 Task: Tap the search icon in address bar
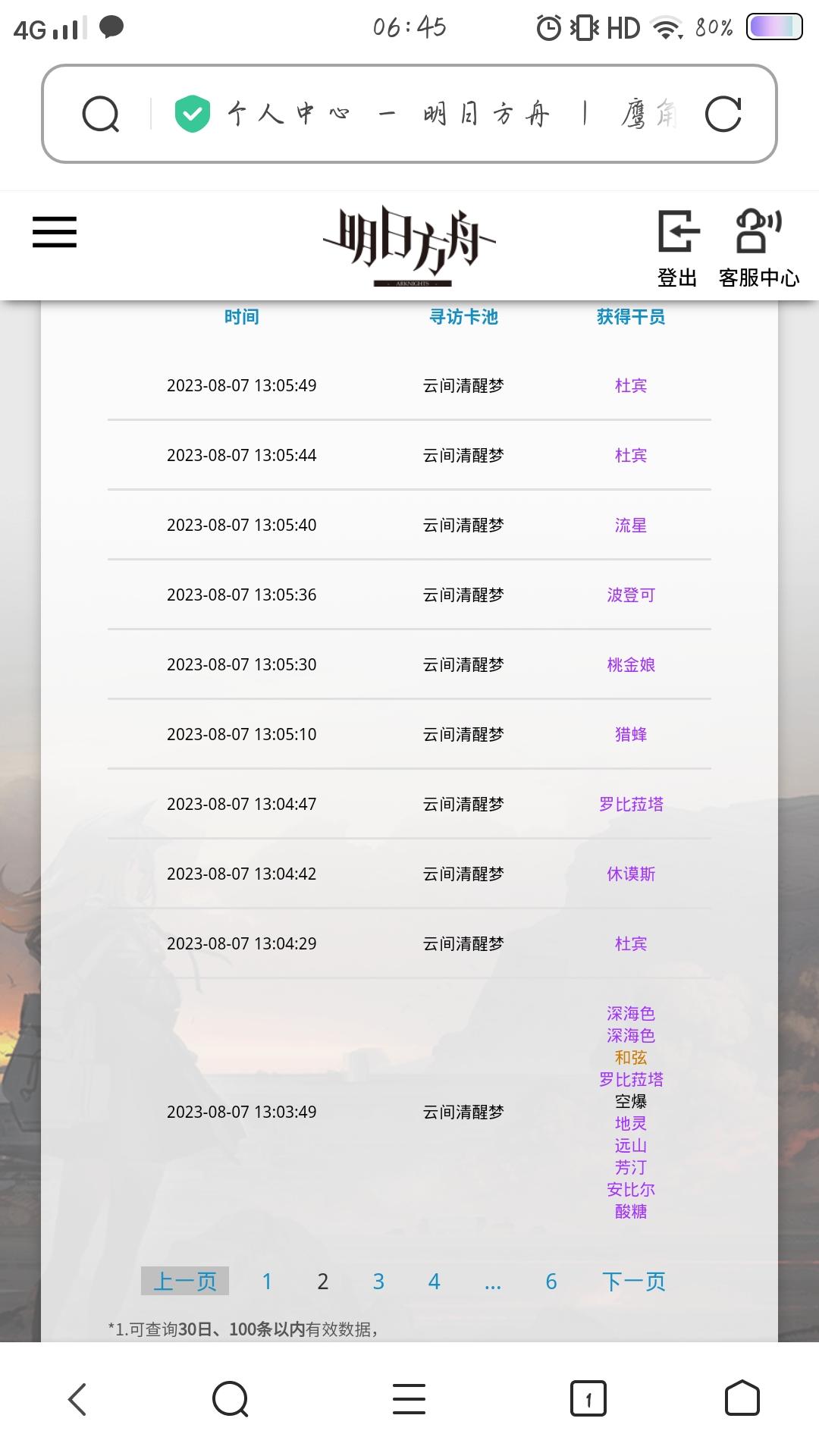[x=101, y=115]
